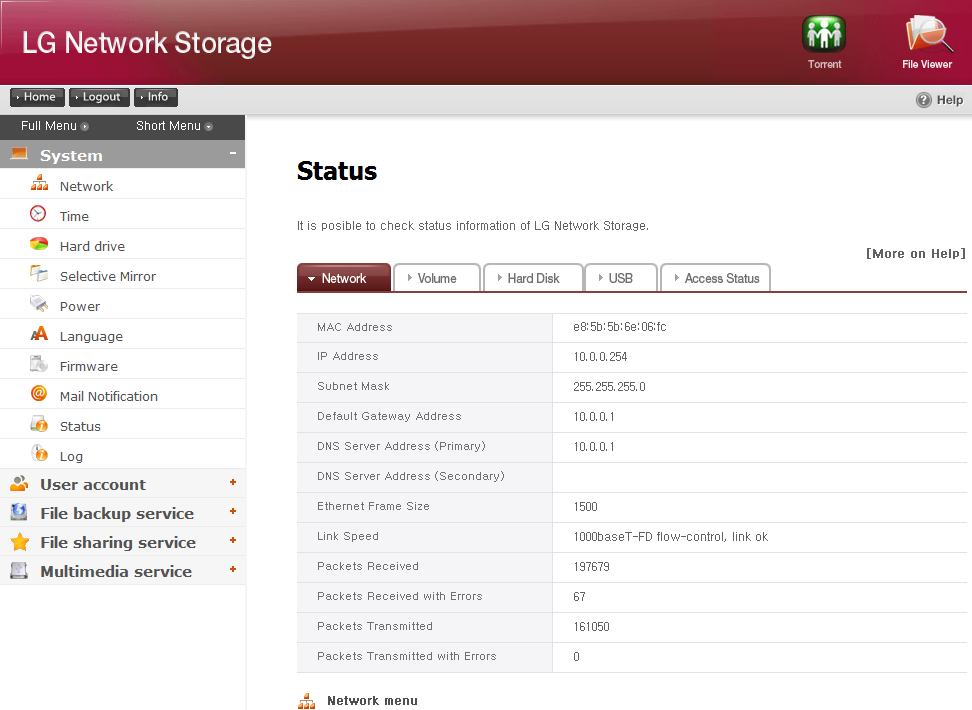Click the Link Speed value 1000baseT-FD
Image resolution: width=972 pixels, height=710 pixels.
coord(671,536)
